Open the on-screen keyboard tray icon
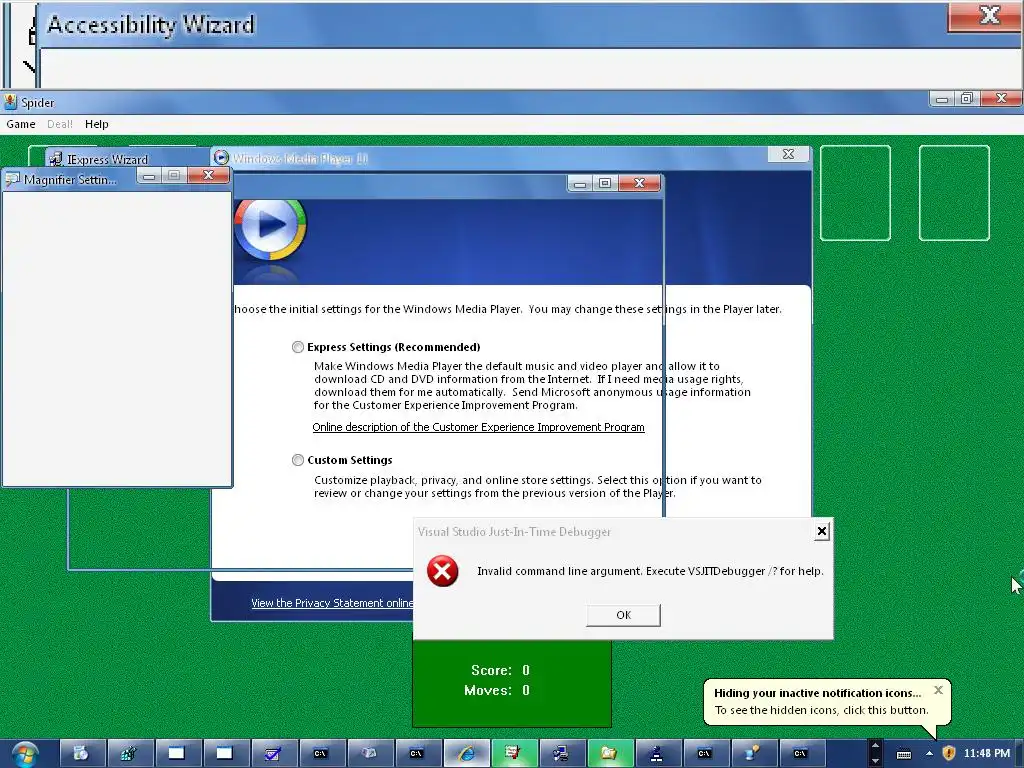Screen dimensions: 1024x768 point(904,754)
